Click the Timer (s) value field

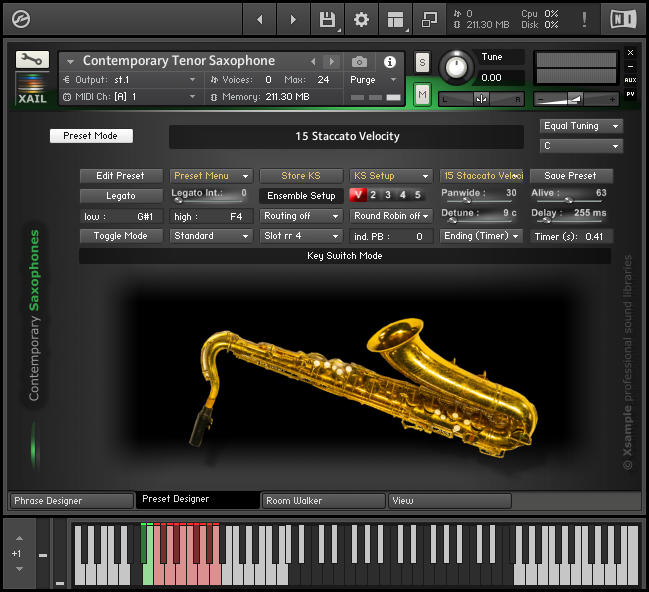tap(571, 236)
